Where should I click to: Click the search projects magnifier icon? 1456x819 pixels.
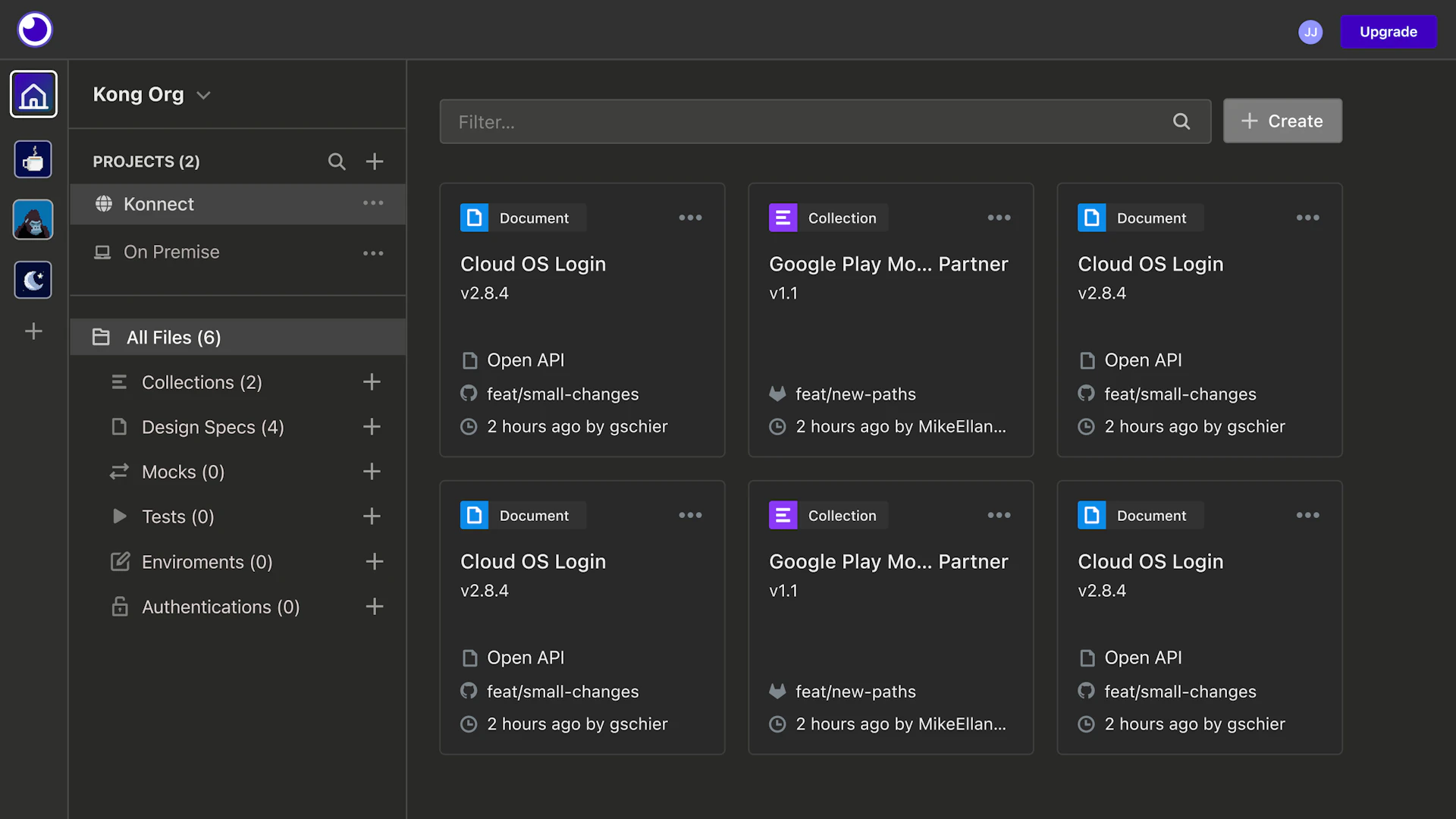pos(337,162)
